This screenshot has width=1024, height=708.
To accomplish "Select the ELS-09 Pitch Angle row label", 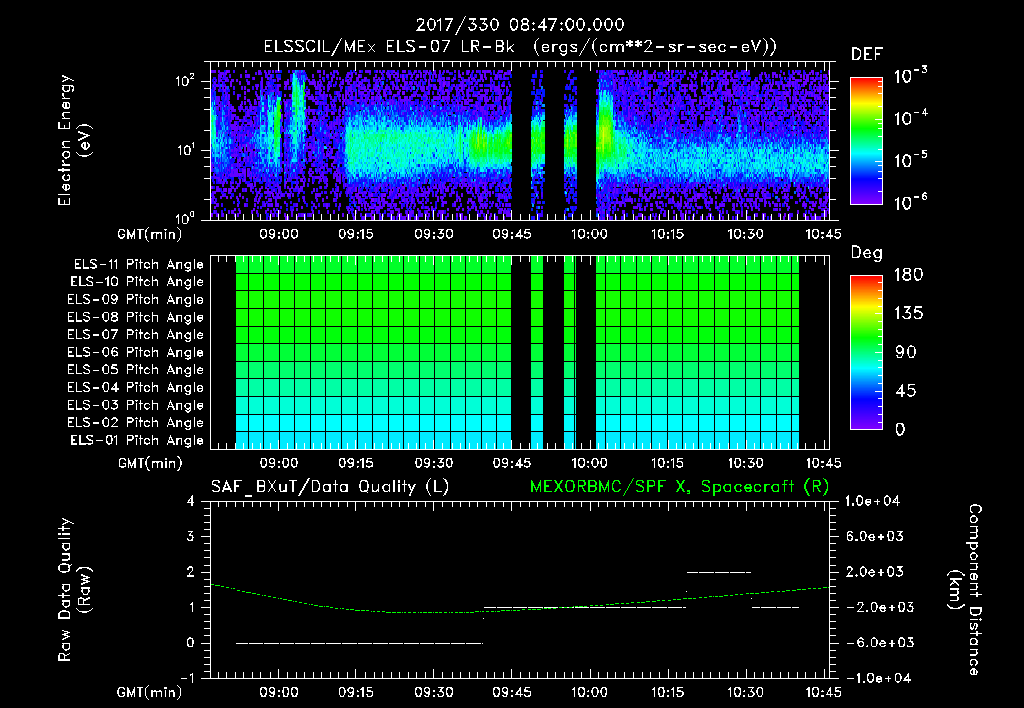I will [136, 300].
